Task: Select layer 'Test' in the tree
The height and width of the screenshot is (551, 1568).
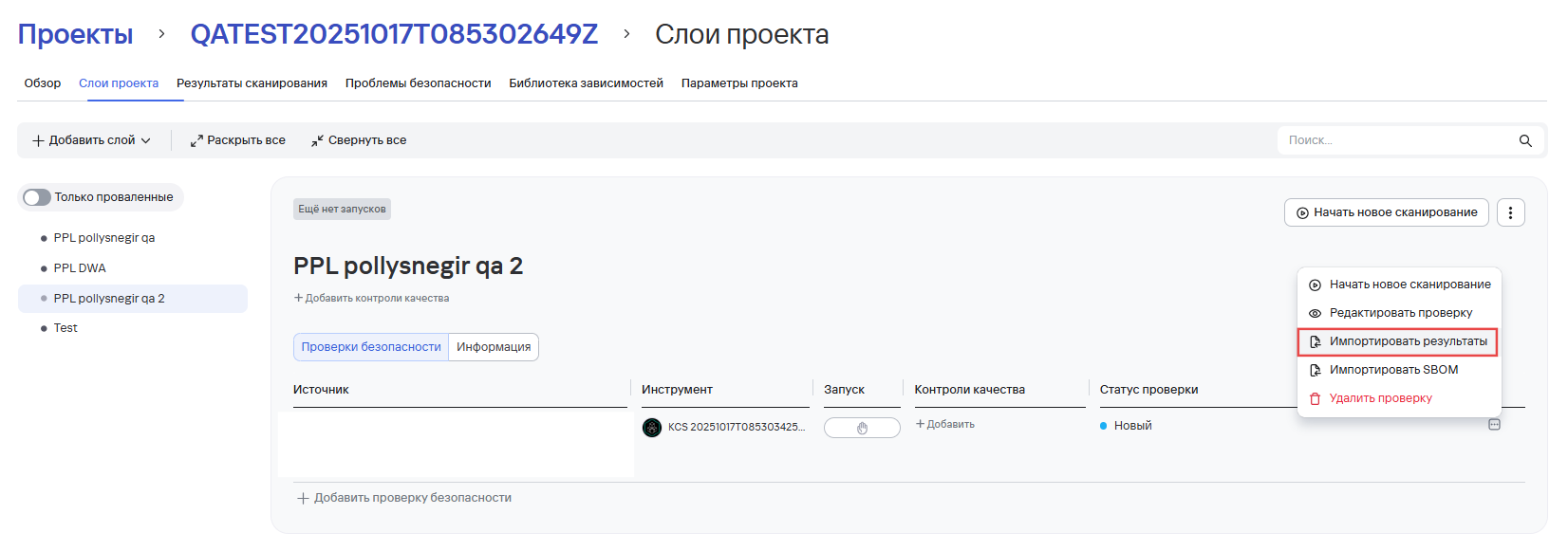Action: [x=65, y=328]
